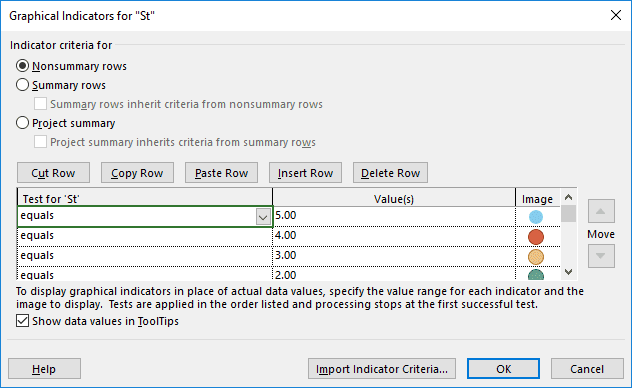
Task: Click the Insert Row button
Action: [x=305, y=173]
